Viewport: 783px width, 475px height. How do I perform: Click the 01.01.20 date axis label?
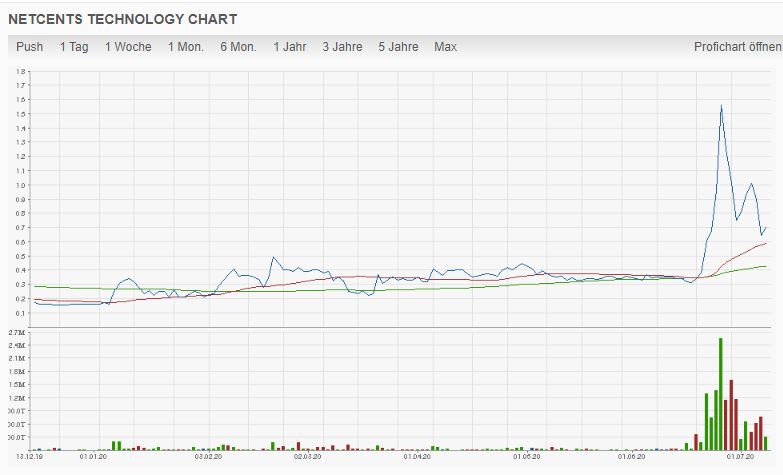tap(93, 457)
